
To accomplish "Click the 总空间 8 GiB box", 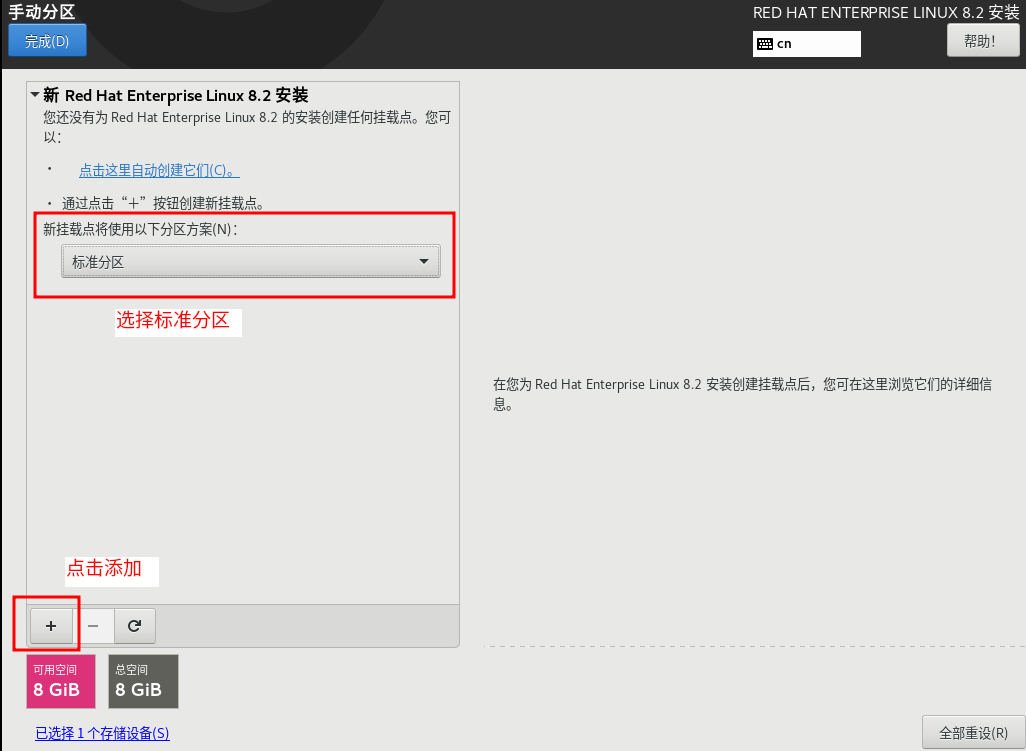I will [x=143, y=681].
